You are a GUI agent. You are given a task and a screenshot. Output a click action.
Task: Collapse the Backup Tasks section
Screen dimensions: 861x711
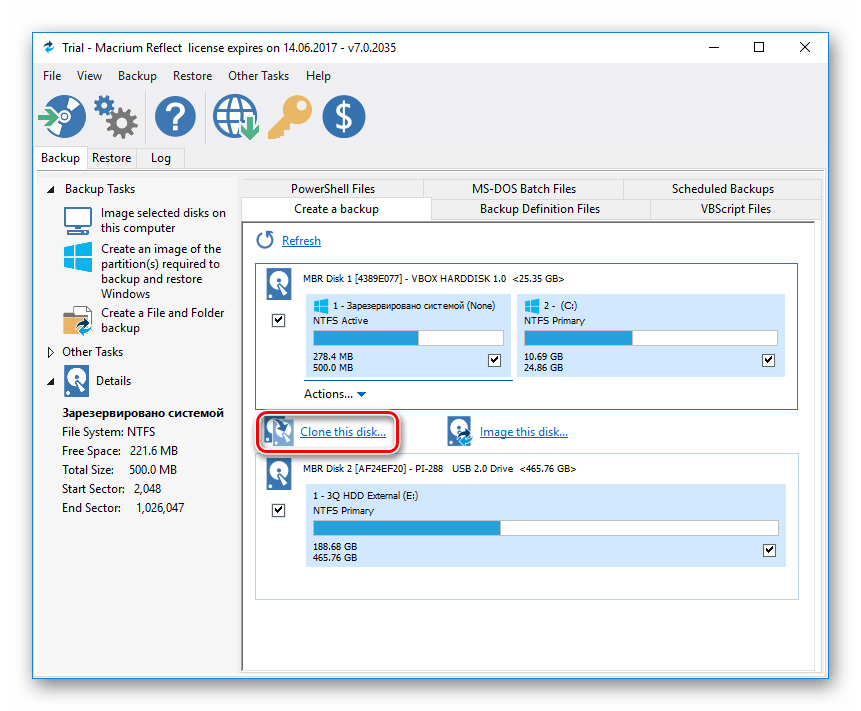point(52,189)
